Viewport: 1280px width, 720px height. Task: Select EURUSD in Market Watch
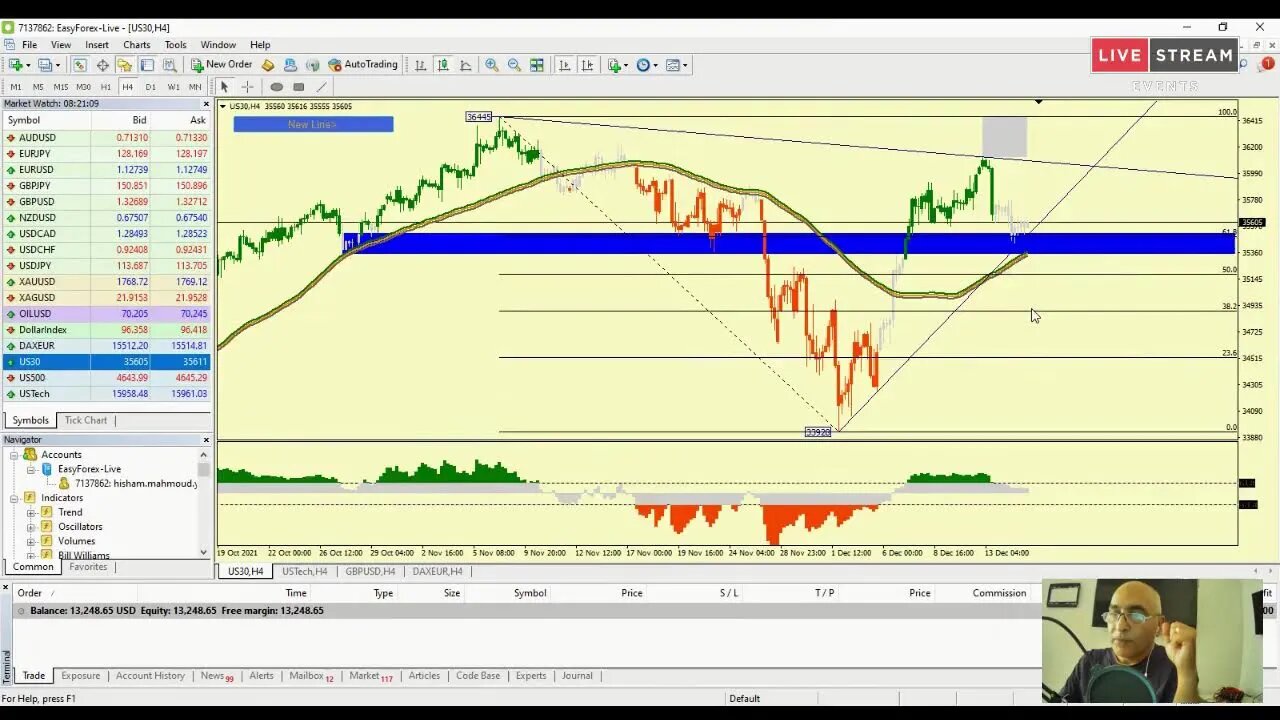[x=106, y=170]
